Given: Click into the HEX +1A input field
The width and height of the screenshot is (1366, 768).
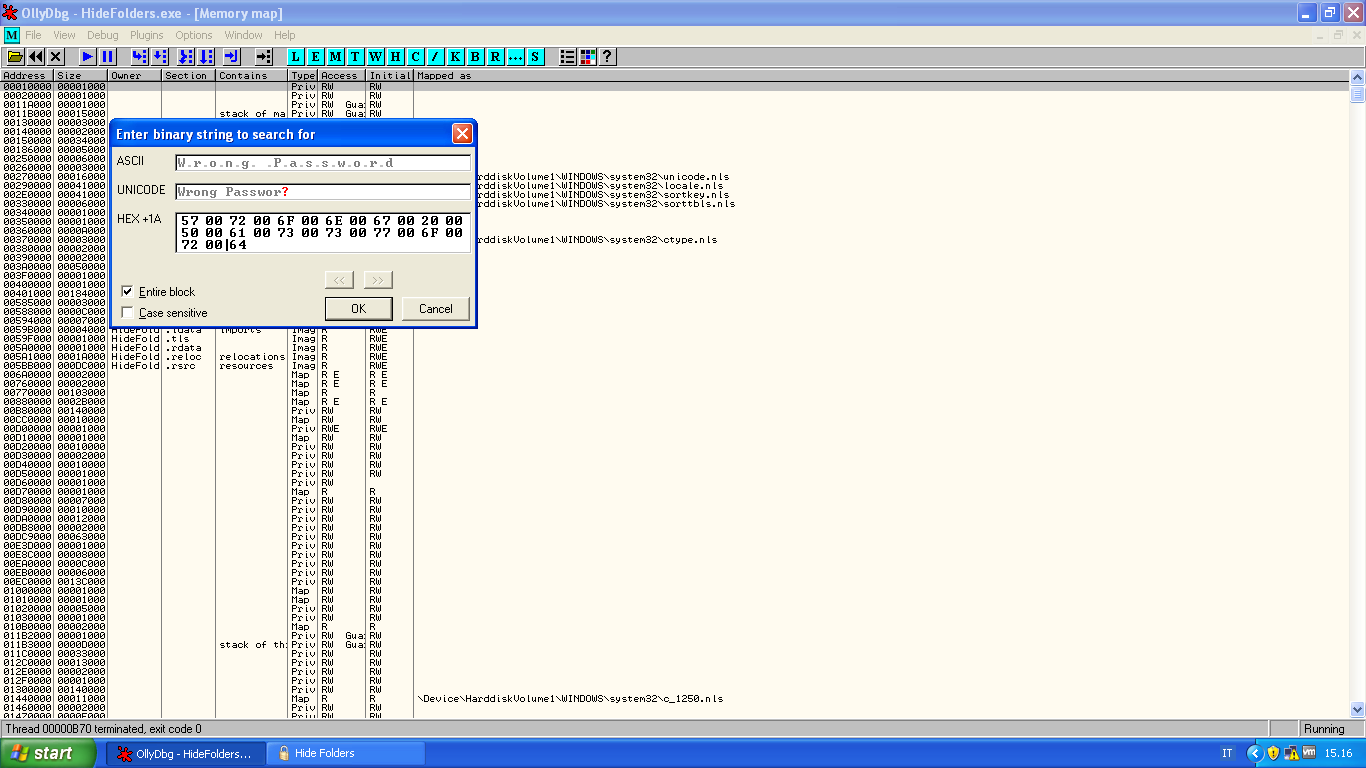Looking at the screenshot, I should pyautogui.click(x=323, y=232).
